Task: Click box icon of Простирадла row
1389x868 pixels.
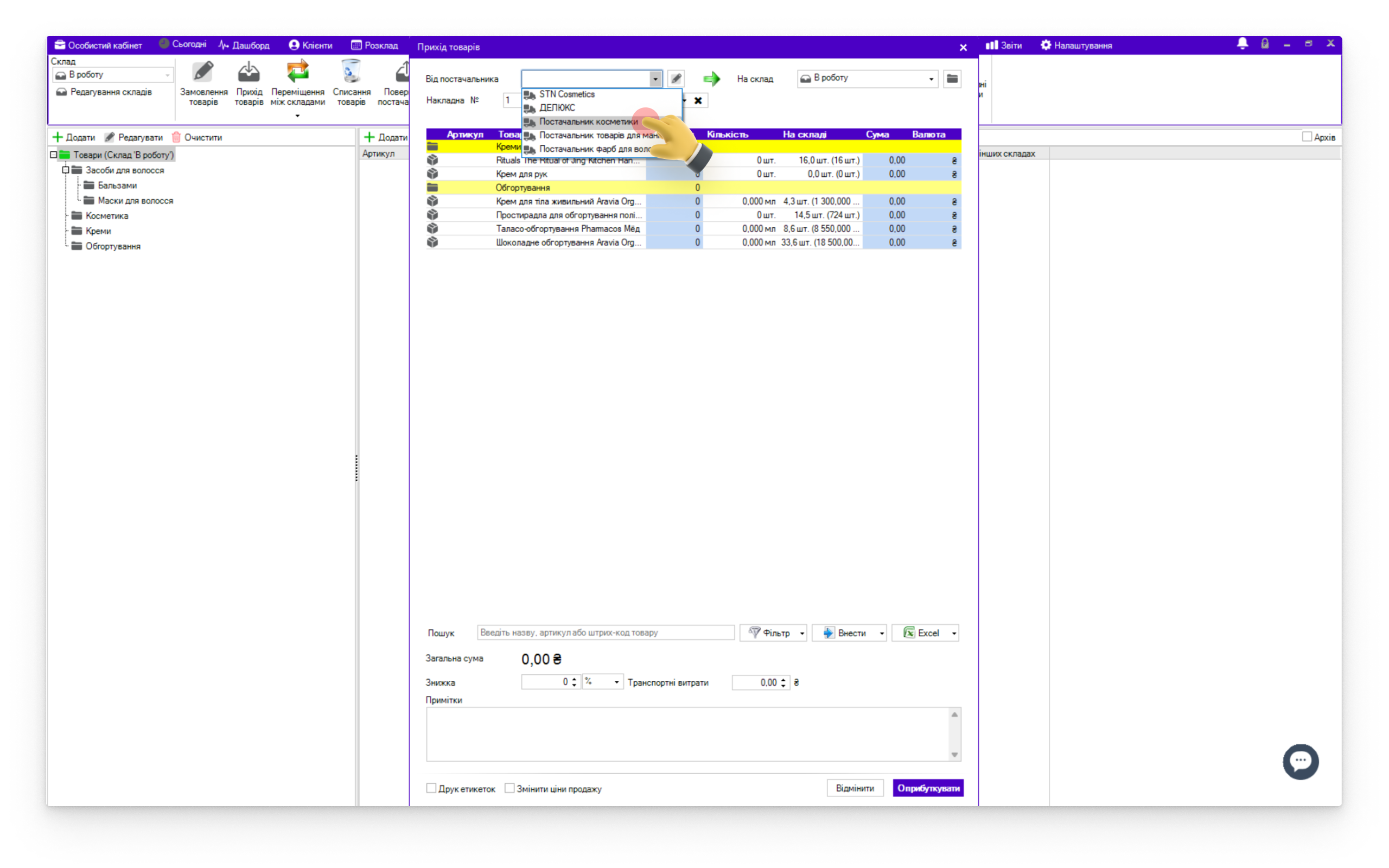Action: click(x=432, y=215)
